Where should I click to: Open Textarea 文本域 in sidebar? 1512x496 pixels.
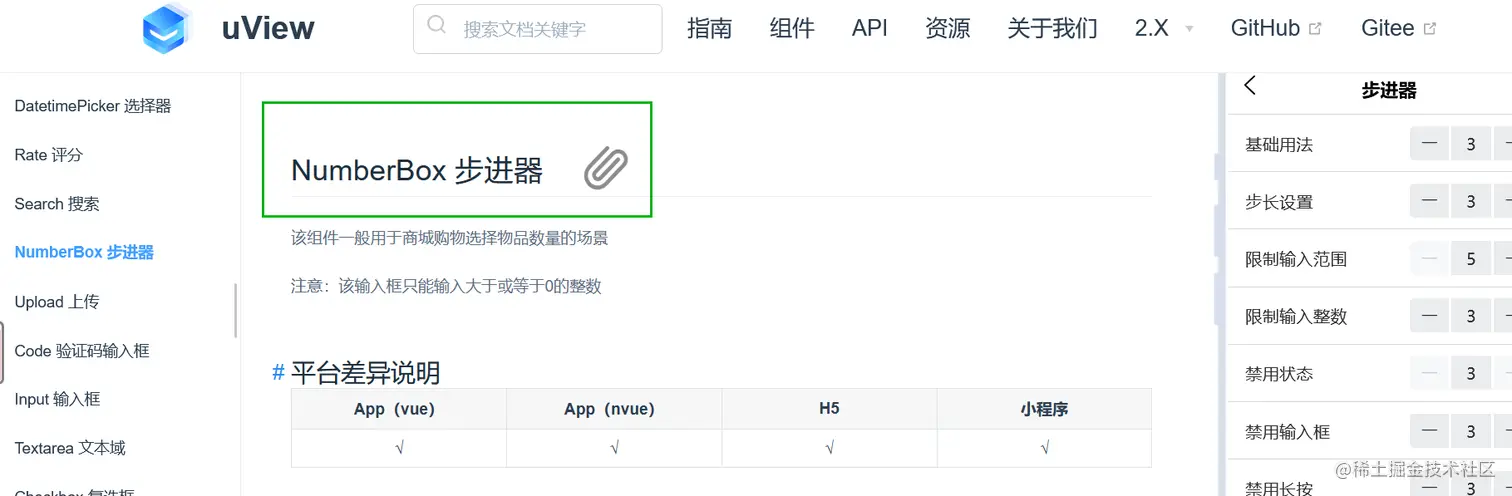tap(70, 448)
